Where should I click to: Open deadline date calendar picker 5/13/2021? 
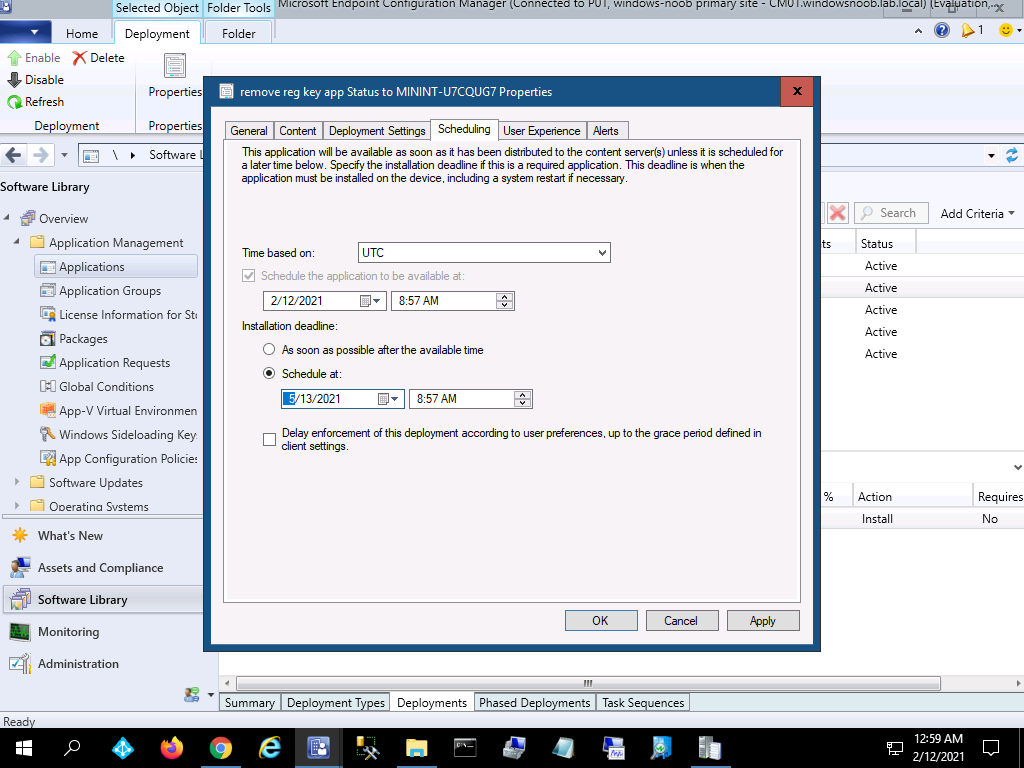tap(389, 399)
